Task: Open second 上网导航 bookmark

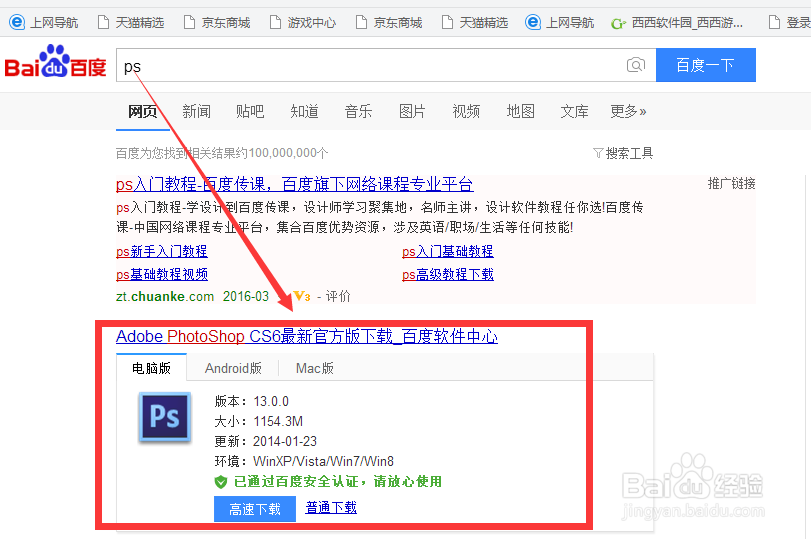Action: [560, 23]
